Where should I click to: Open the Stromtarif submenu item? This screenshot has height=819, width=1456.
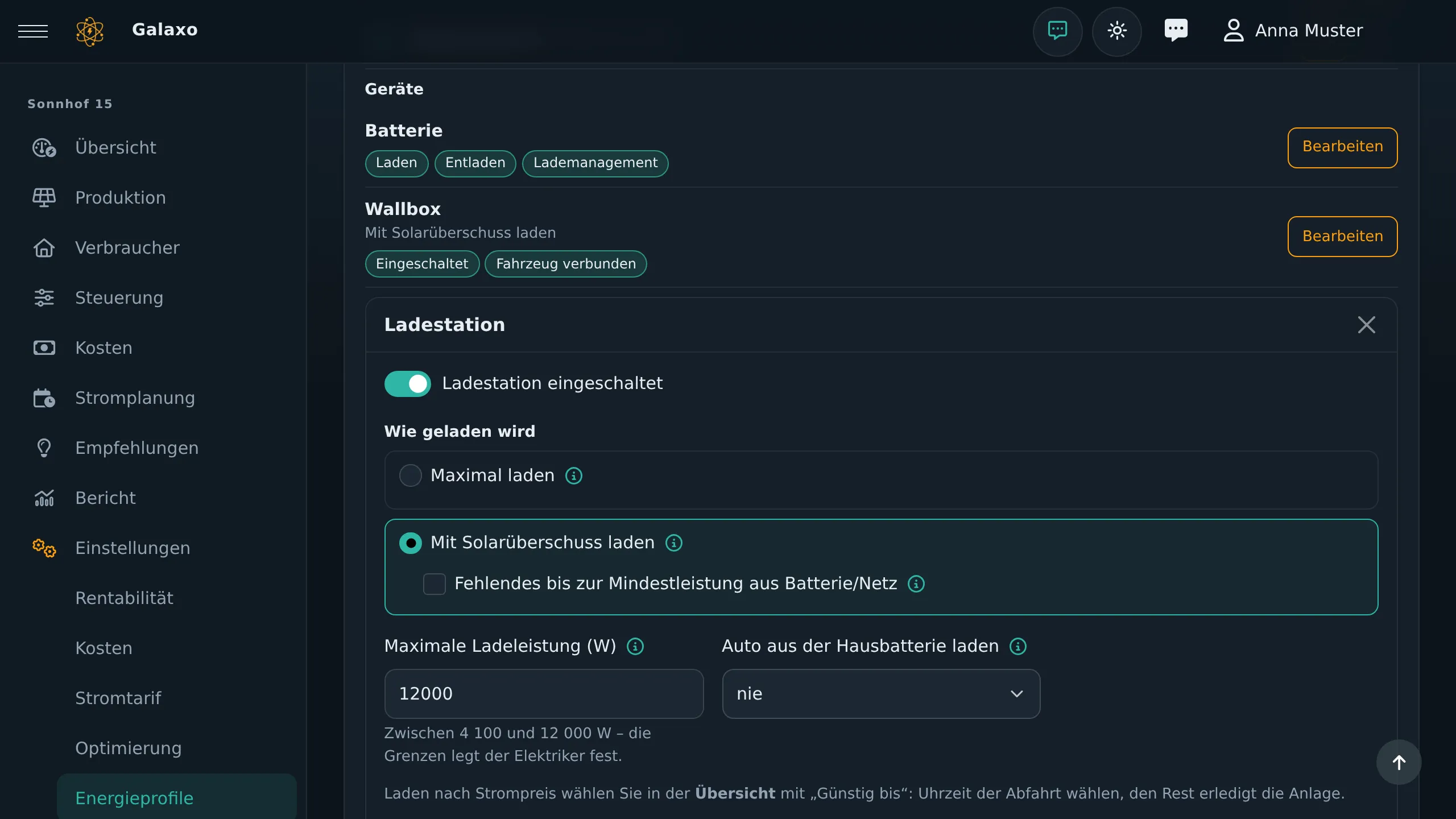pos(118,698)
